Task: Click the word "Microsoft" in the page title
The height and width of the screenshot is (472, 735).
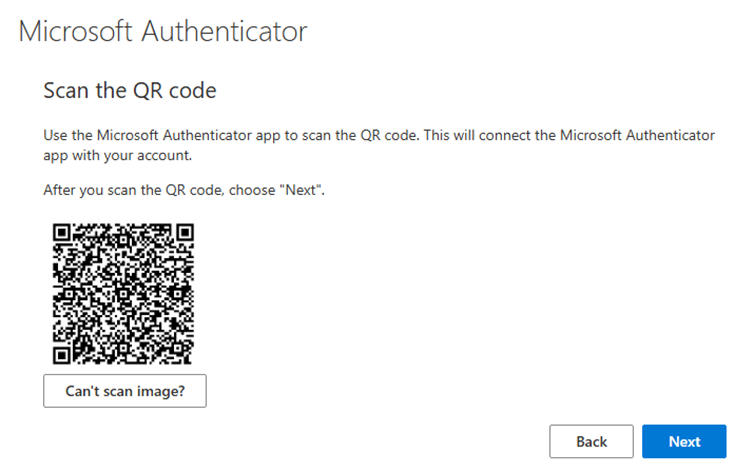Action: click(x=75, y=31)
